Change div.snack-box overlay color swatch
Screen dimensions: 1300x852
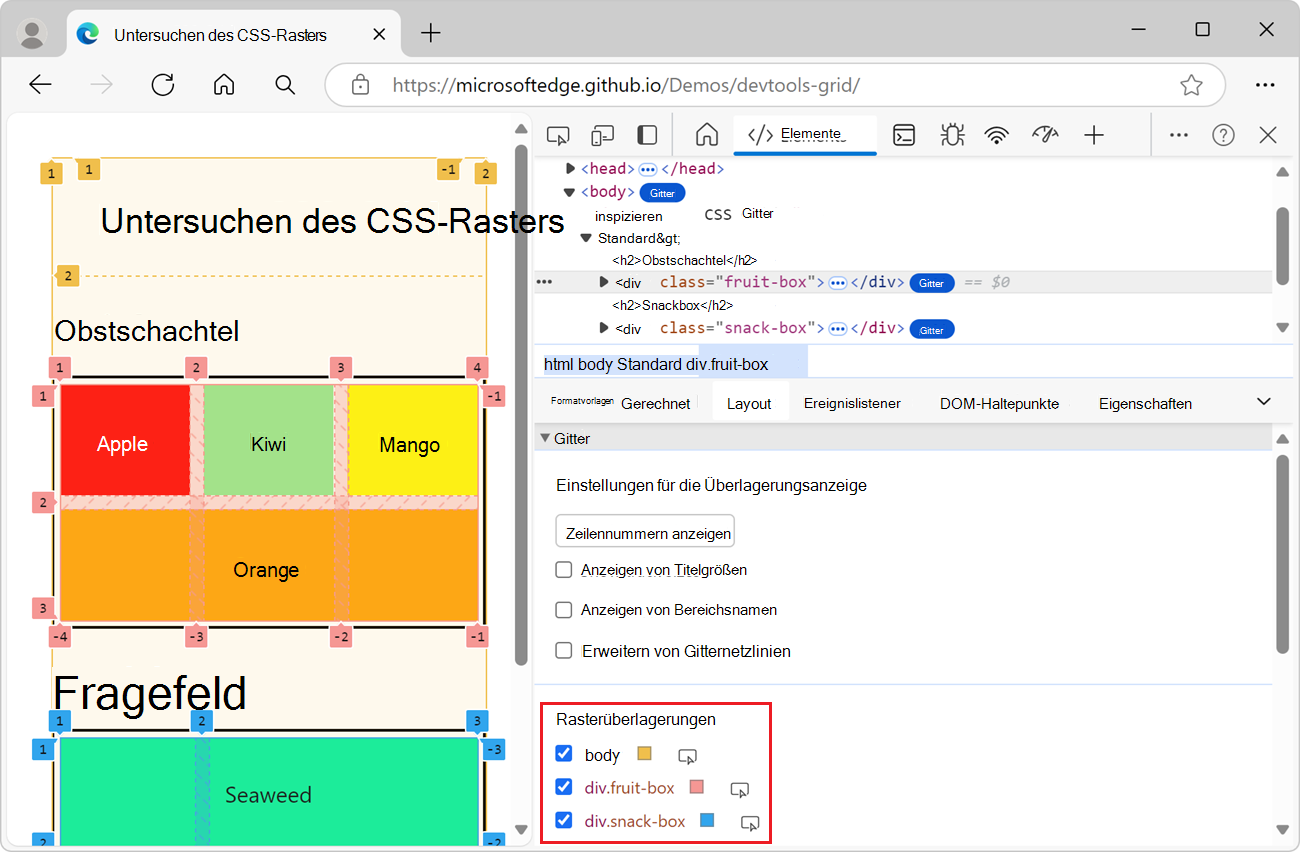point(707,820)
